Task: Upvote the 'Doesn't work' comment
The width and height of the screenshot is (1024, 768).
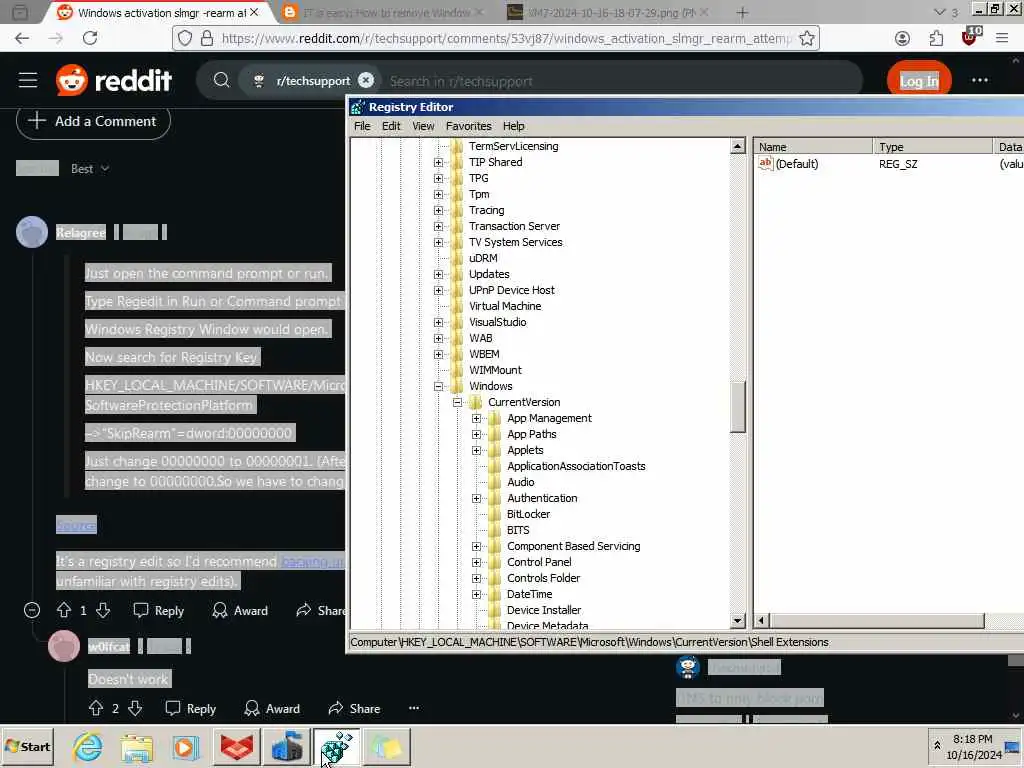Action: pyautogui.click(x=96, y=708)
